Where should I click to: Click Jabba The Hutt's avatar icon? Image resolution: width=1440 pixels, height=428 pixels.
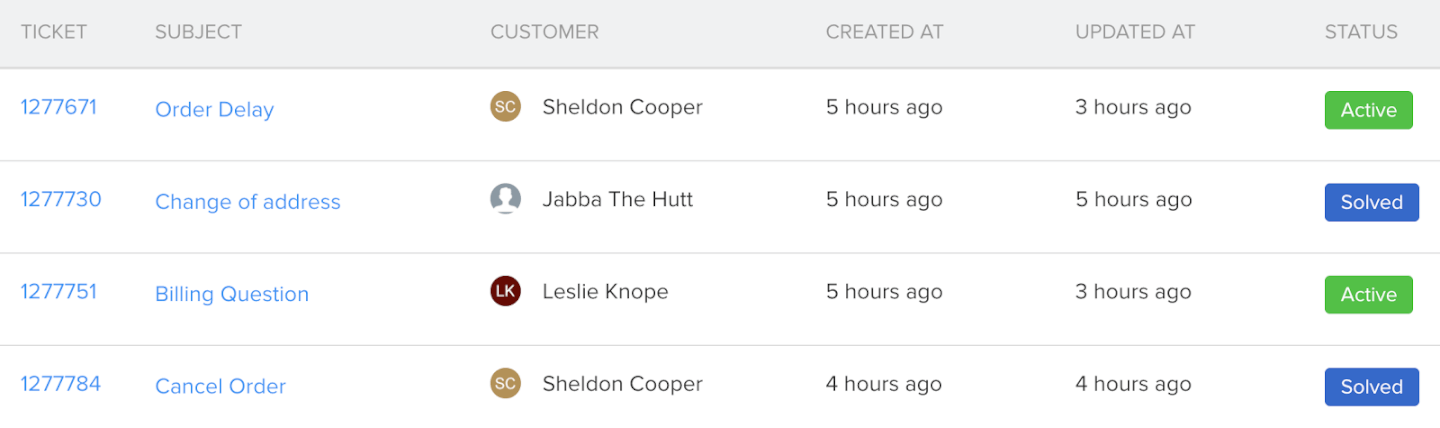tap(505, 199)
